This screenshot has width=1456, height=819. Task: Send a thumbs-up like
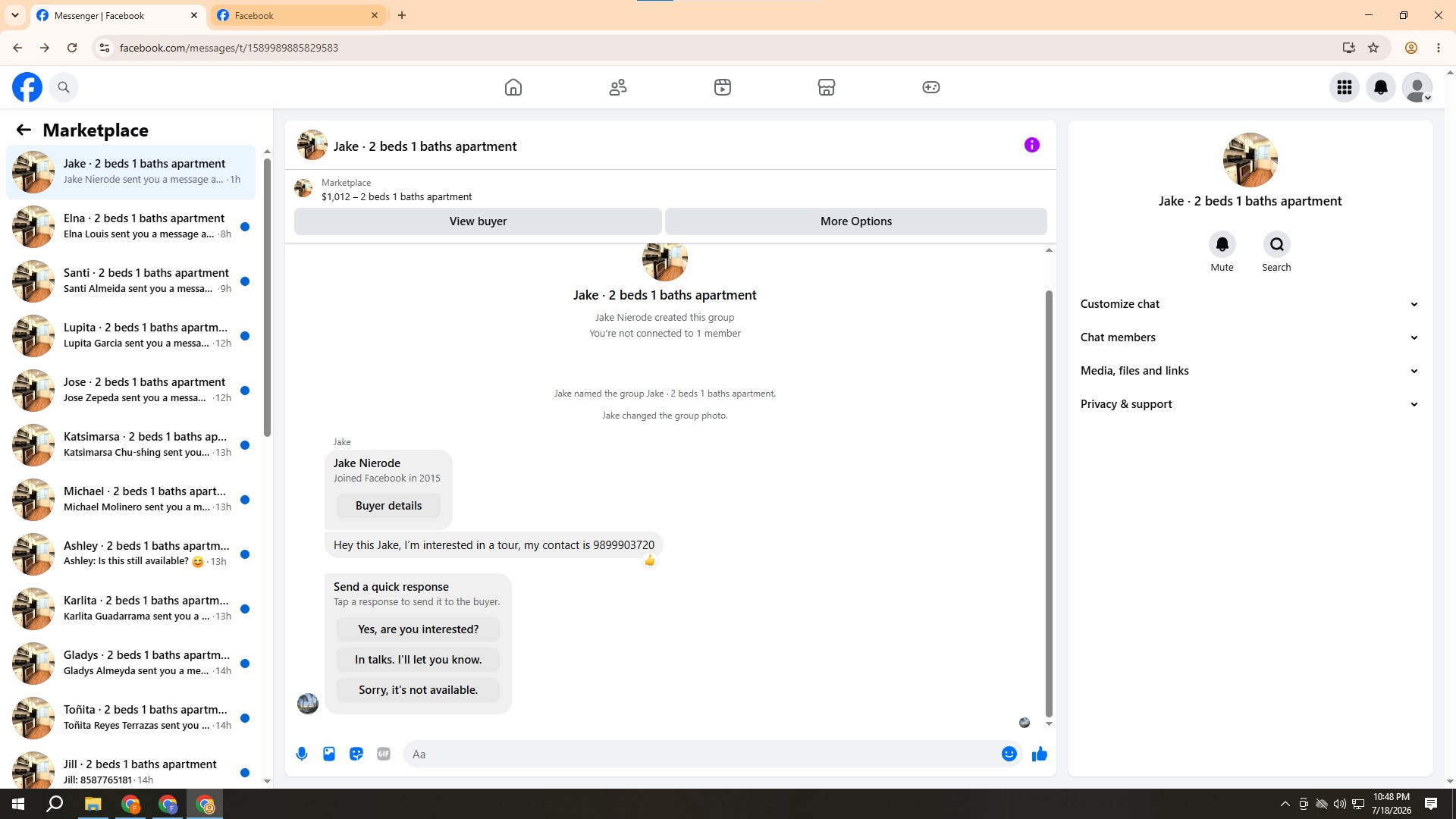point(1040,754)
